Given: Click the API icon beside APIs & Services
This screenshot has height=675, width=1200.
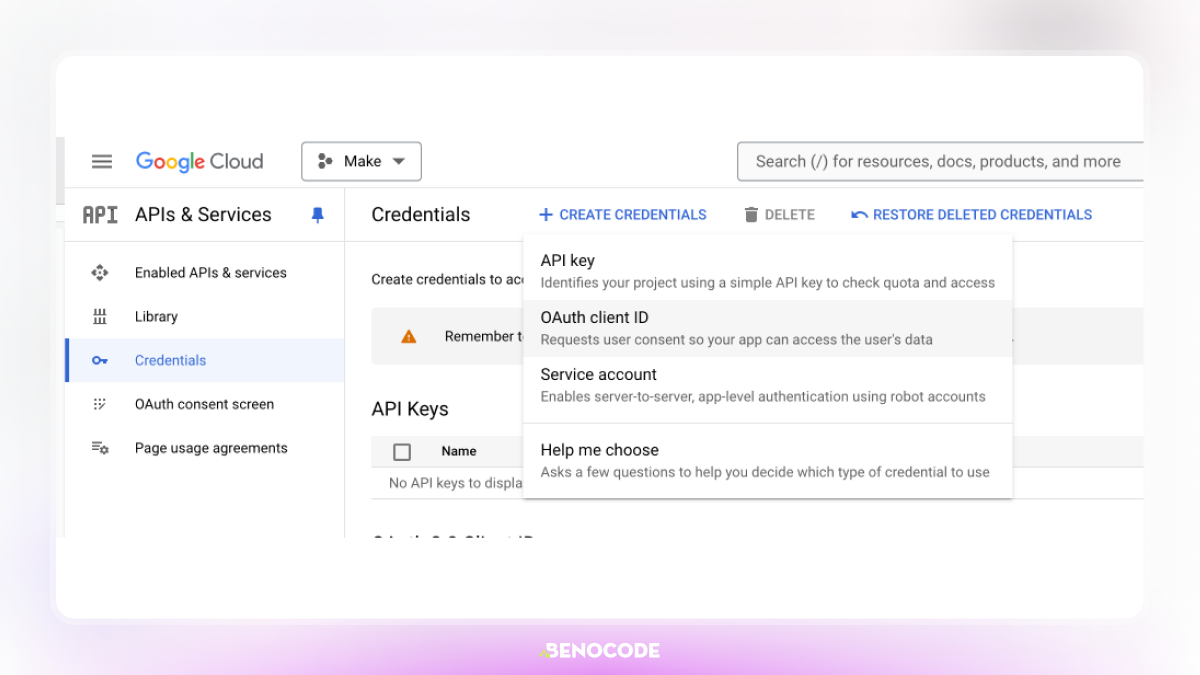Looking at the screenshot, I should point(100,215).
